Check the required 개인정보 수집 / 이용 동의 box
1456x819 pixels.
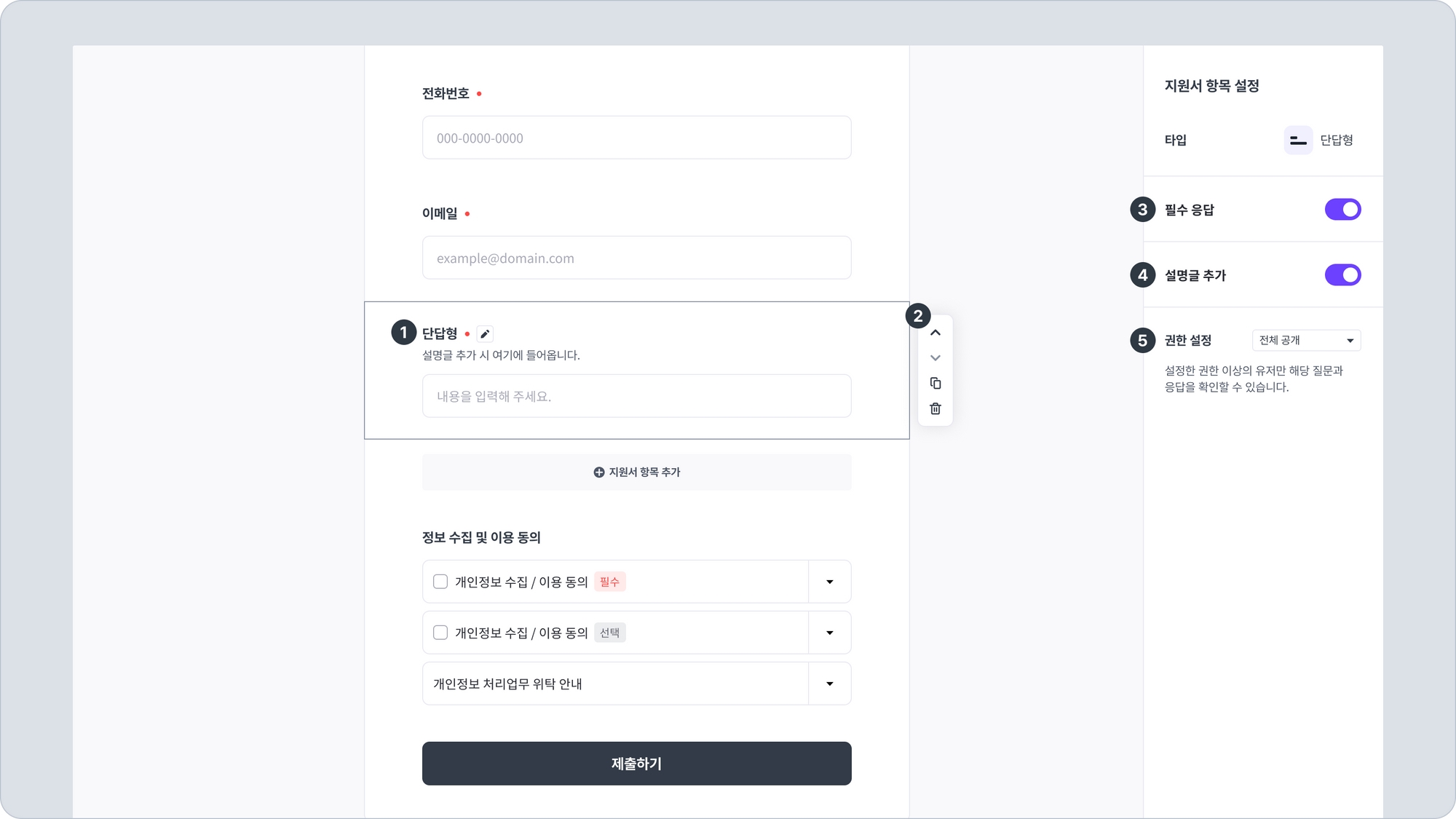440,582
